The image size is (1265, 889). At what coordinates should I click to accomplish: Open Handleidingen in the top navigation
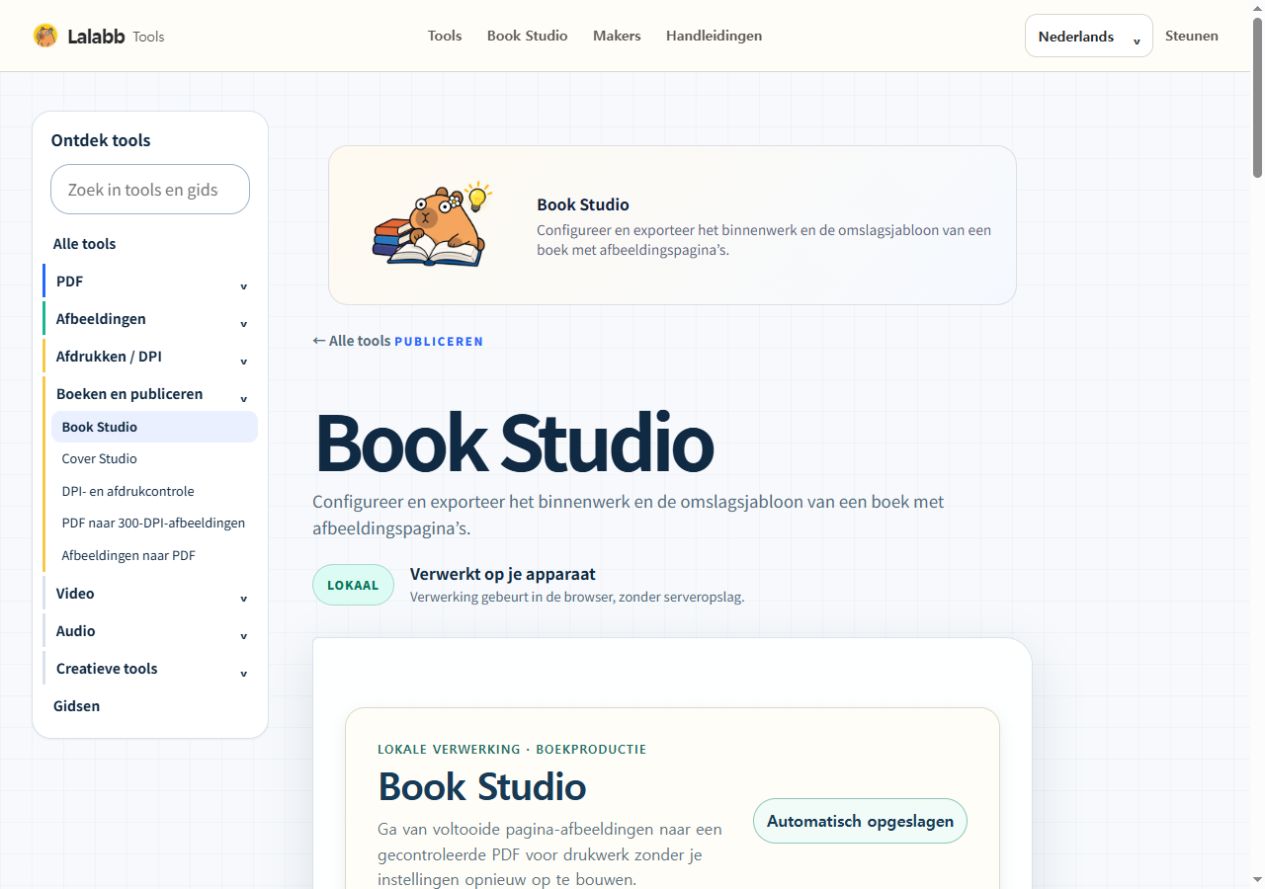[x=714, y=36]
